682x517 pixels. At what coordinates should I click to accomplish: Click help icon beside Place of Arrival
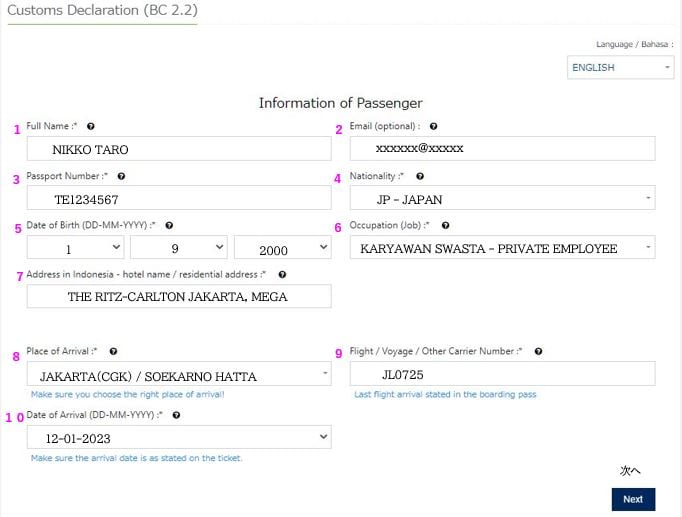click(x=113, y=352)
